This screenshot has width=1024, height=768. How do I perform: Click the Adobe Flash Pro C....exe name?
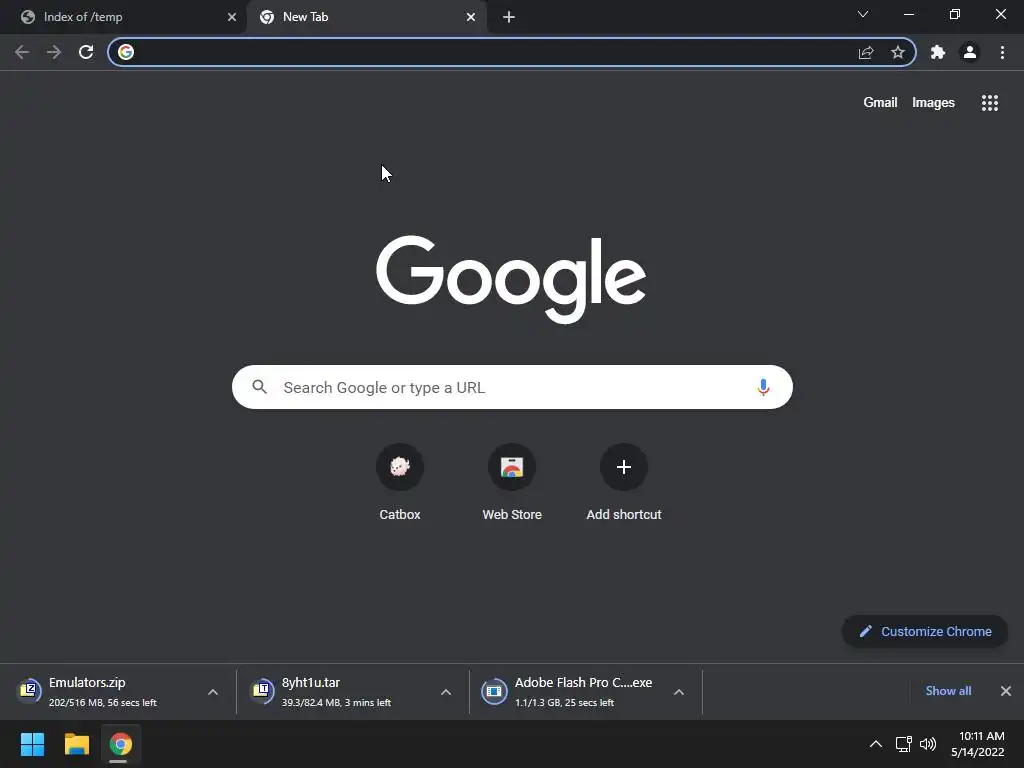point(583,682)
